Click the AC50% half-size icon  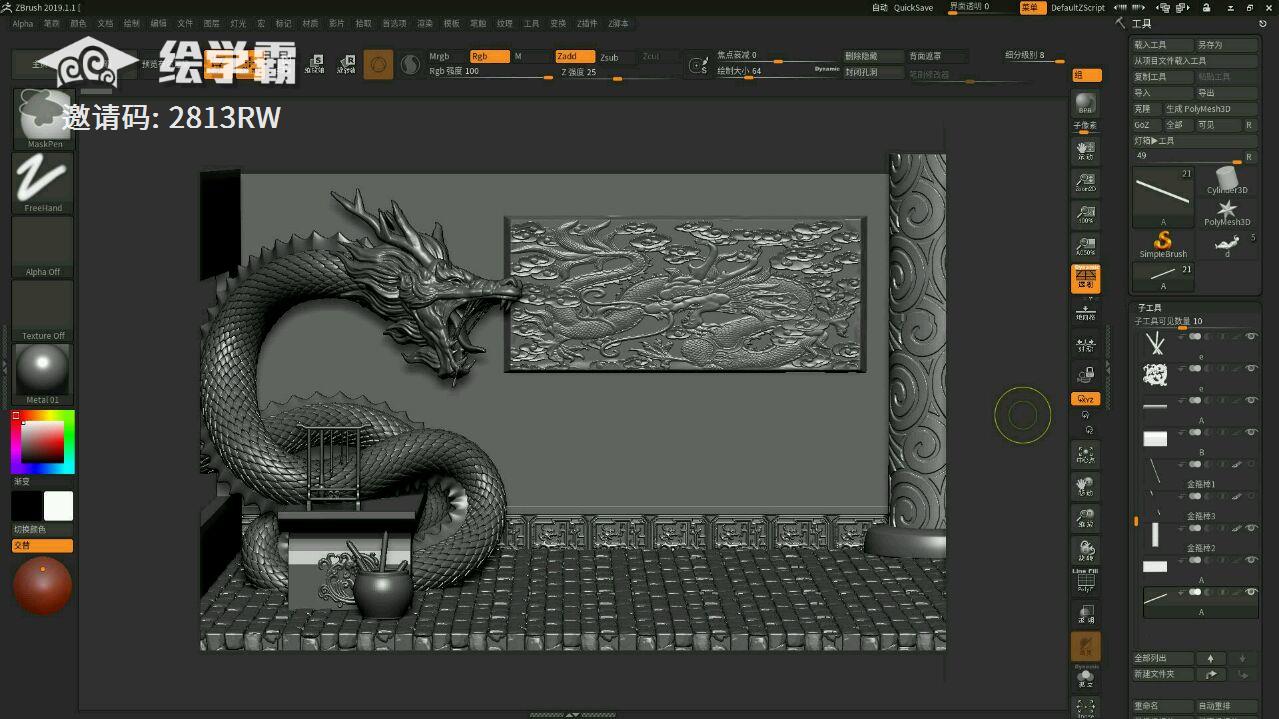tap(1085, 245)
